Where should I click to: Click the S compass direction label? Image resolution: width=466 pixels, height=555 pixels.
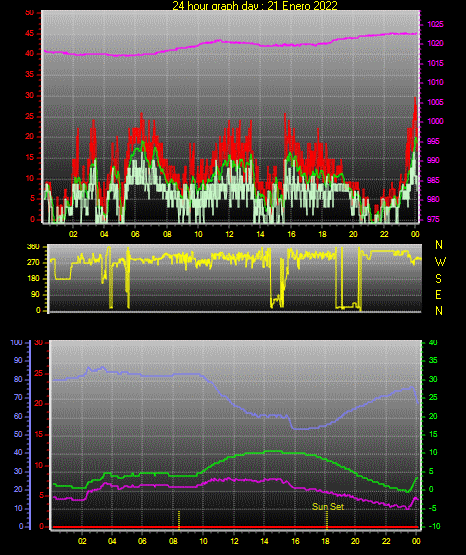[x=438, y=279]
